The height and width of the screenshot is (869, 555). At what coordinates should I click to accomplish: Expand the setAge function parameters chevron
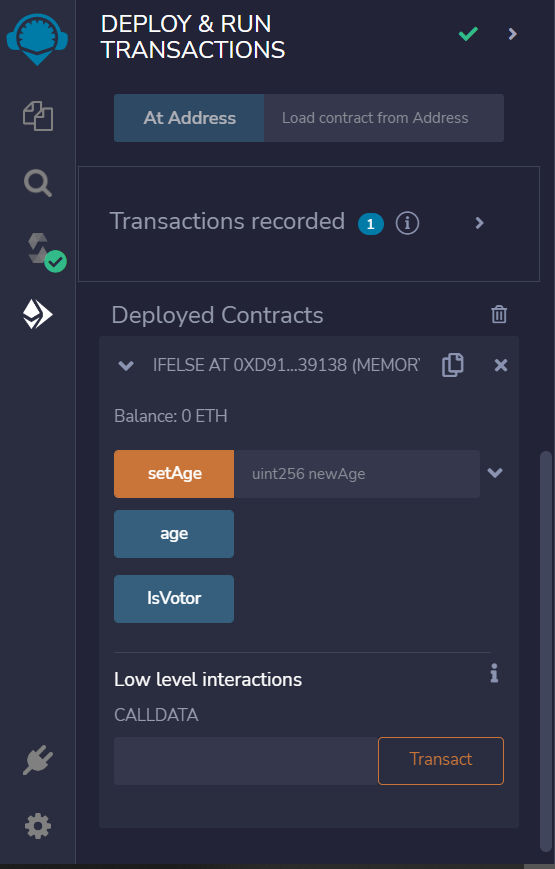point(495,473)
